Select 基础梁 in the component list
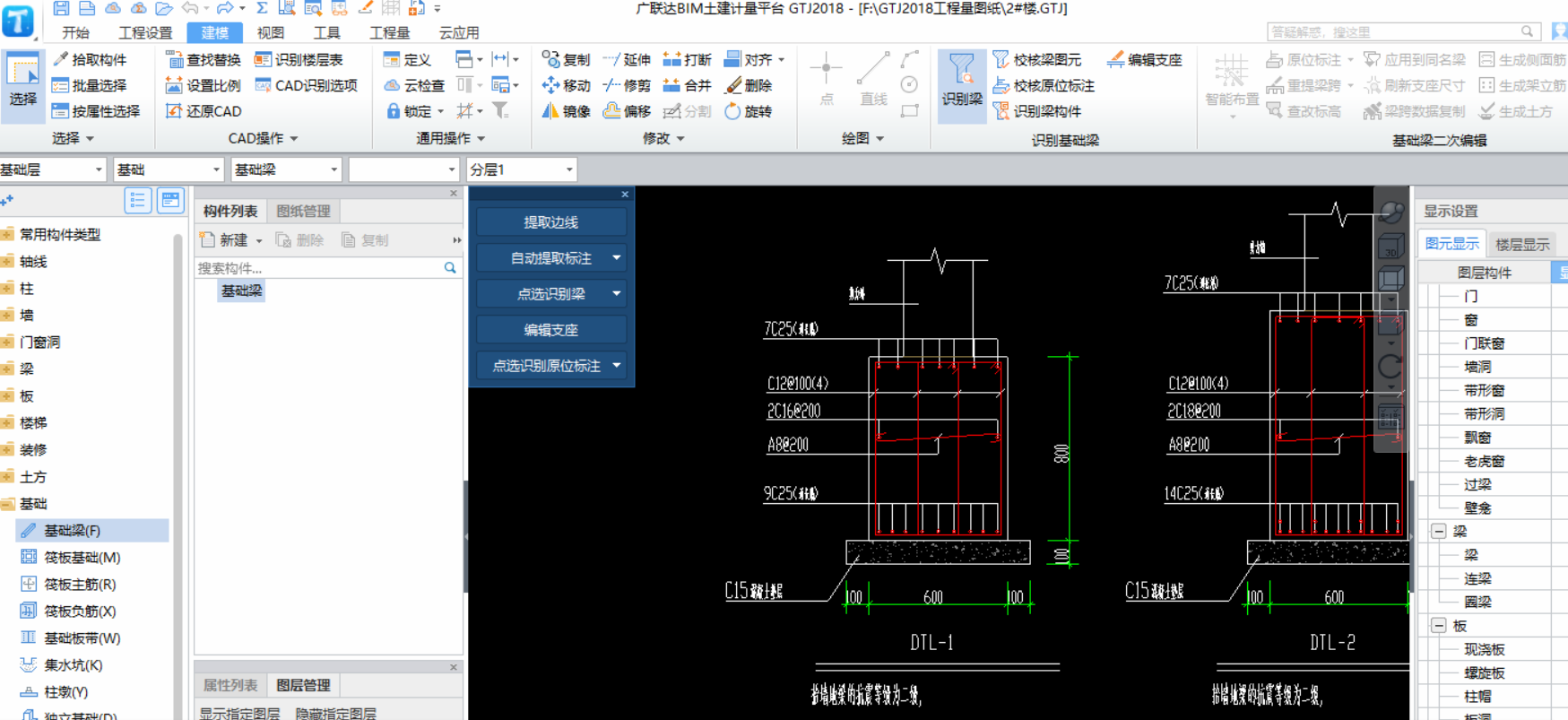 [242, 291]
